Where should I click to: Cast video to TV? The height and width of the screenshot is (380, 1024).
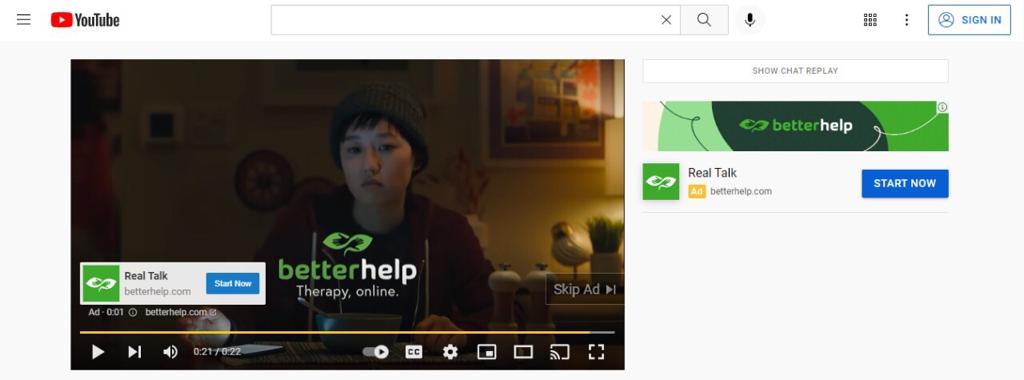[x=560, y=352]
